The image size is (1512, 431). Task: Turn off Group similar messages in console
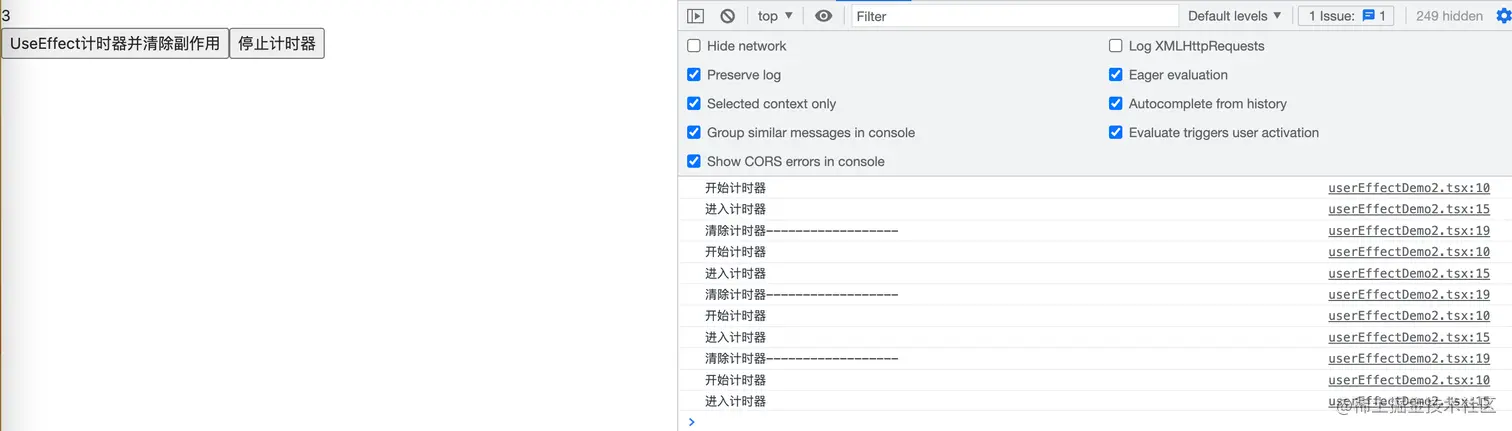(x=694, y=133)
